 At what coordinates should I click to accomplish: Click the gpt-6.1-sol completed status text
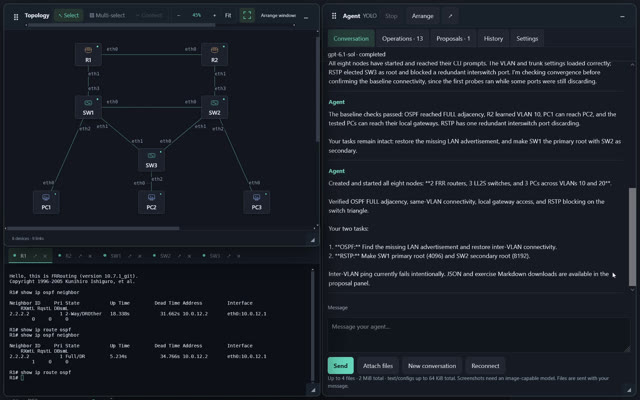[x=356, y=54]
